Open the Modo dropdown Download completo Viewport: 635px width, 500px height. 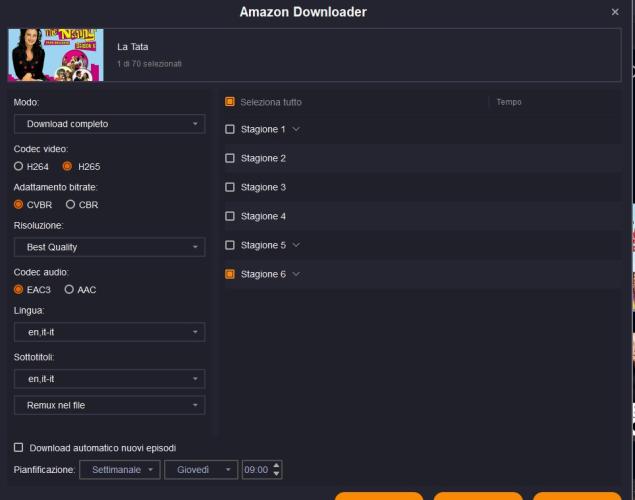point(109,124)
